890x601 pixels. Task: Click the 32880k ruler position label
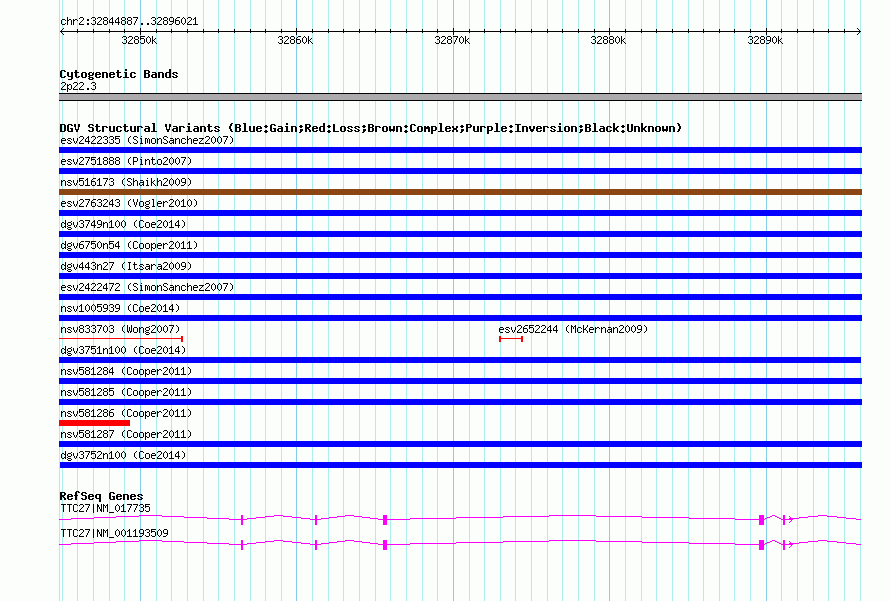pyautogui.click(x=608, y=40)
